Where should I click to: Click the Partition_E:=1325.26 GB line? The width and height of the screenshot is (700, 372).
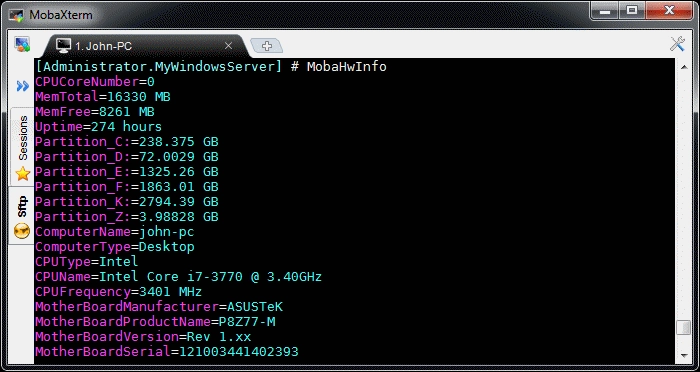point(127,172)
